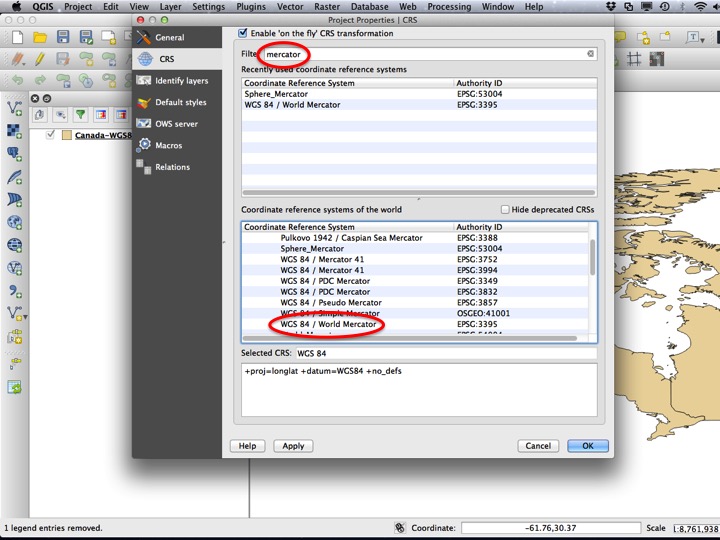Open project with yellow folder icon

tap(40, 37)
